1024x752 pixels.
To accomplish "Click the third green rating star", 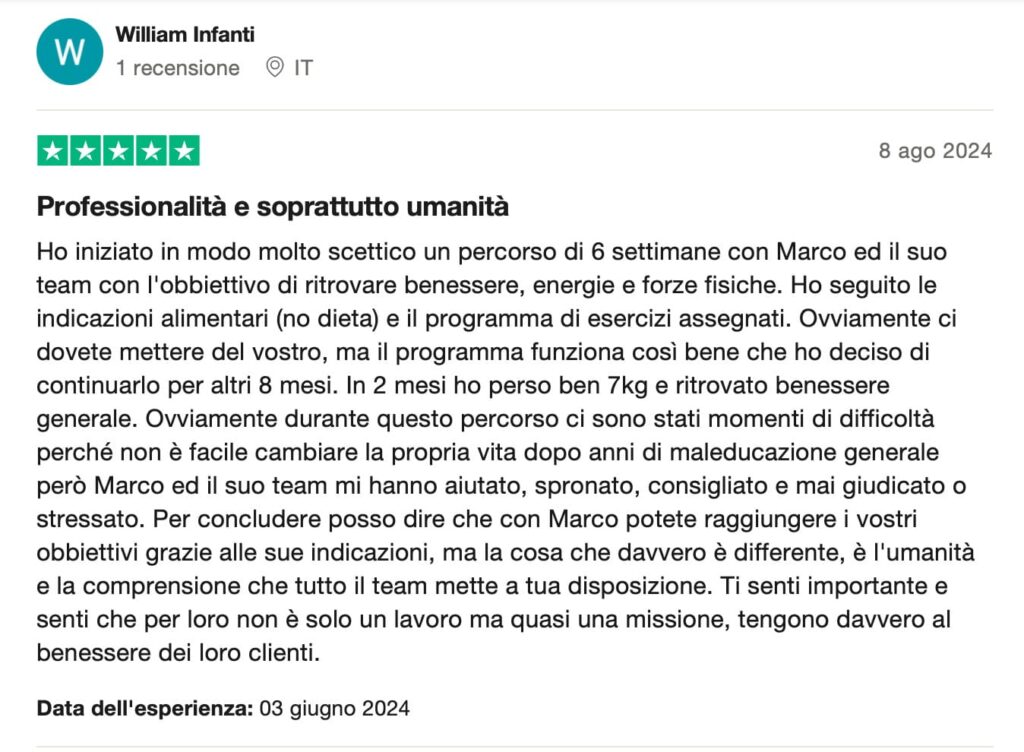I will (118, 151).
